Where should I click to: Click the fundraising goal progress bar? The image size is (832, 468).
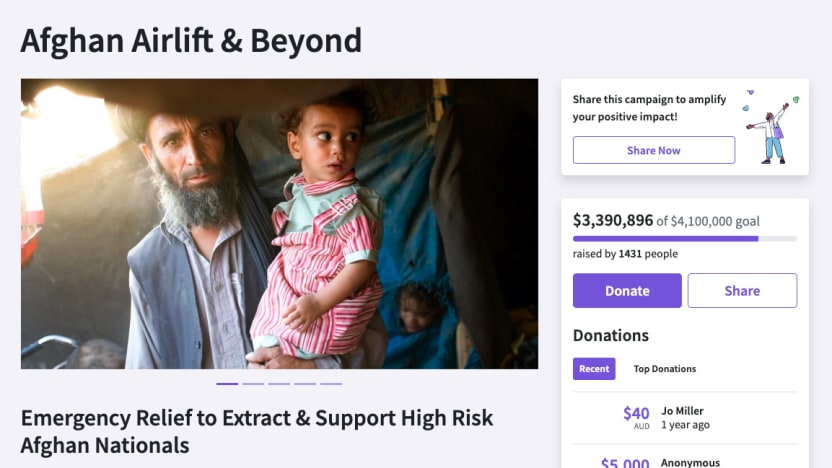pyautogui.click(x=684, y=239)
